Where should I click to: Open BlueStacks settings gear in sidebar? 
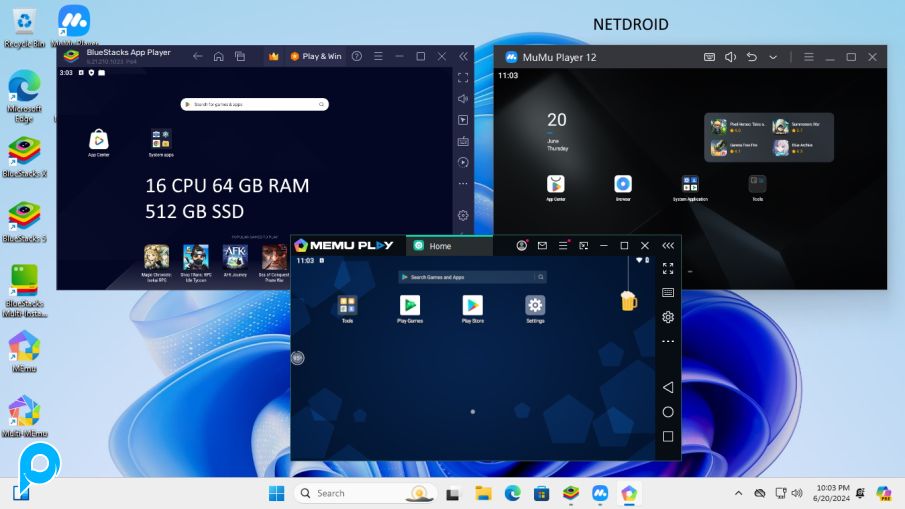pos(463,215)
